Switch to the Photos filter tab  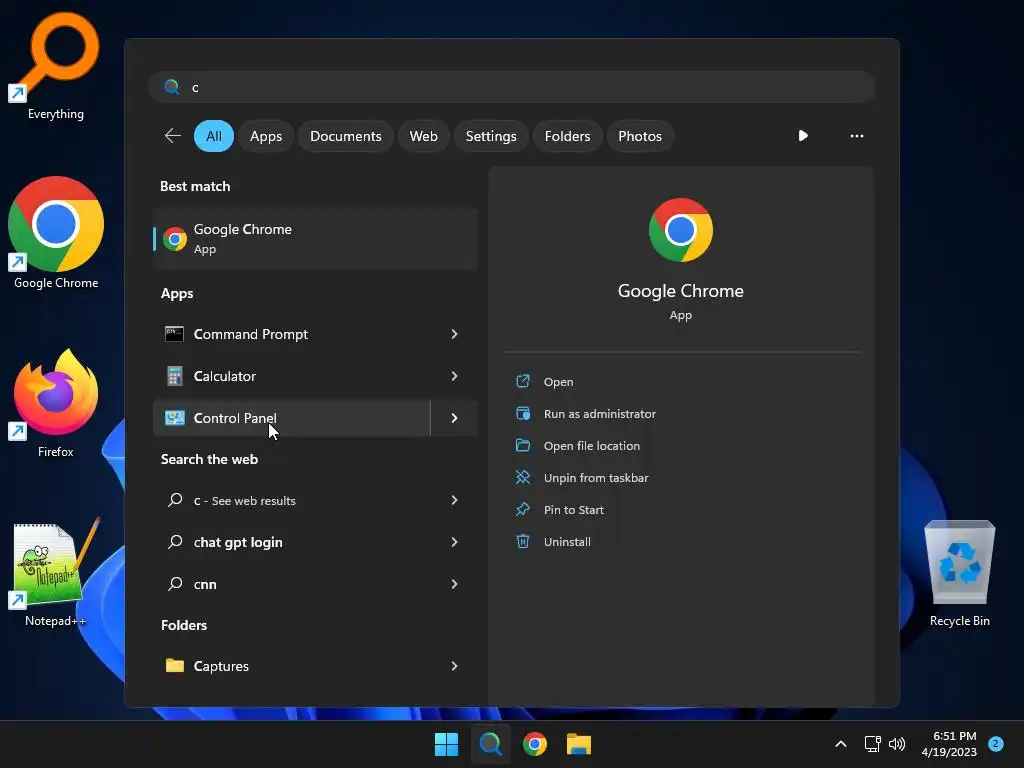(x=640, y=136)
